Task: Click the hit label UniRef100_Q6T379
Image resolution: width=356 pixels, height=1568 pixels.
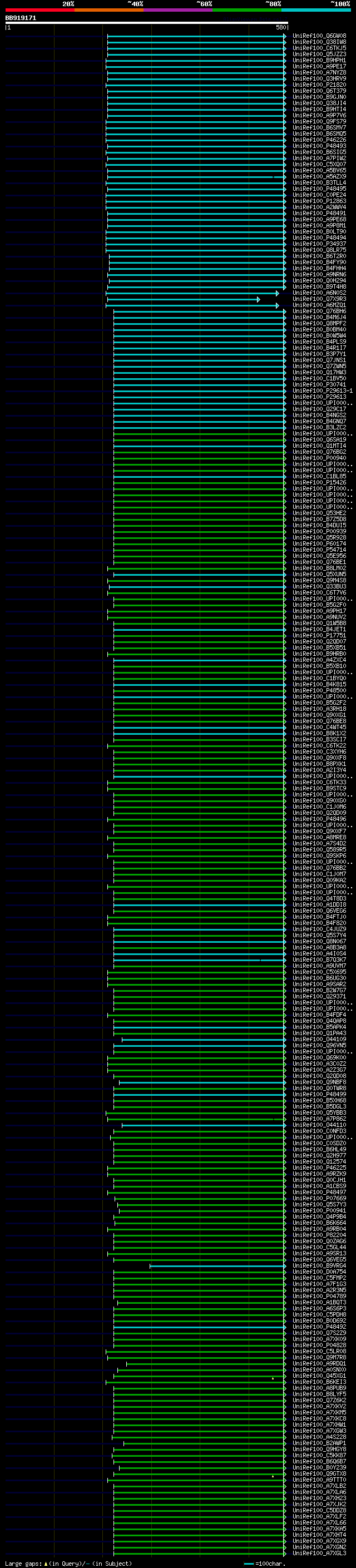Action: click(x=319, y=91)
